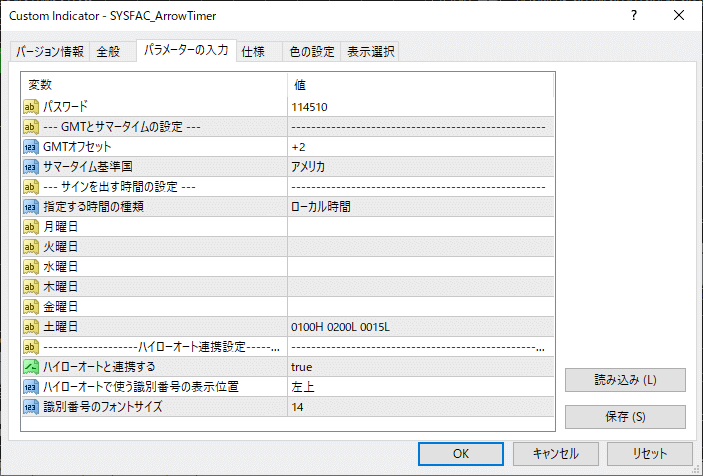Click the empty 火曜日 value cell
703x476 pixels.
pos(421,247)
